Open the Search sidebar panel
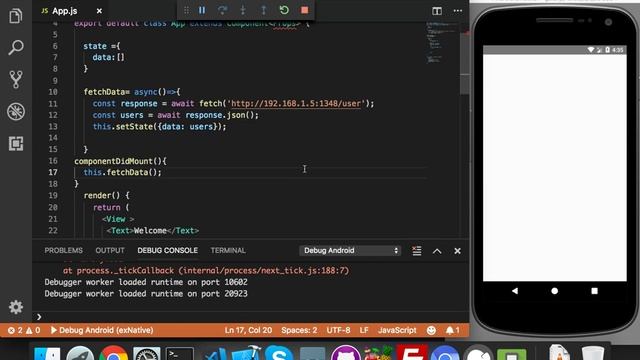Screen dimensions: 640x360 pos(16,47)
